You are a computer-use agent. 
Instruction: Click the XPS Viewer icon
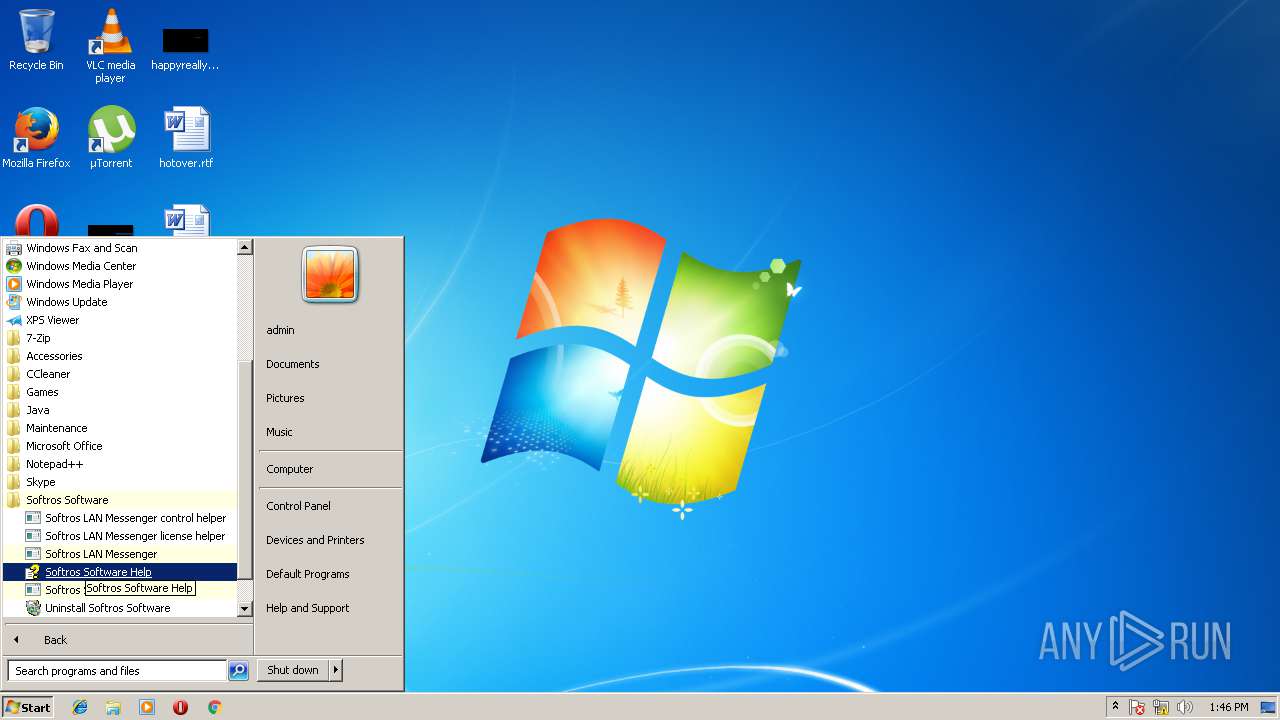pyautogui.click(x=14, y=320)
